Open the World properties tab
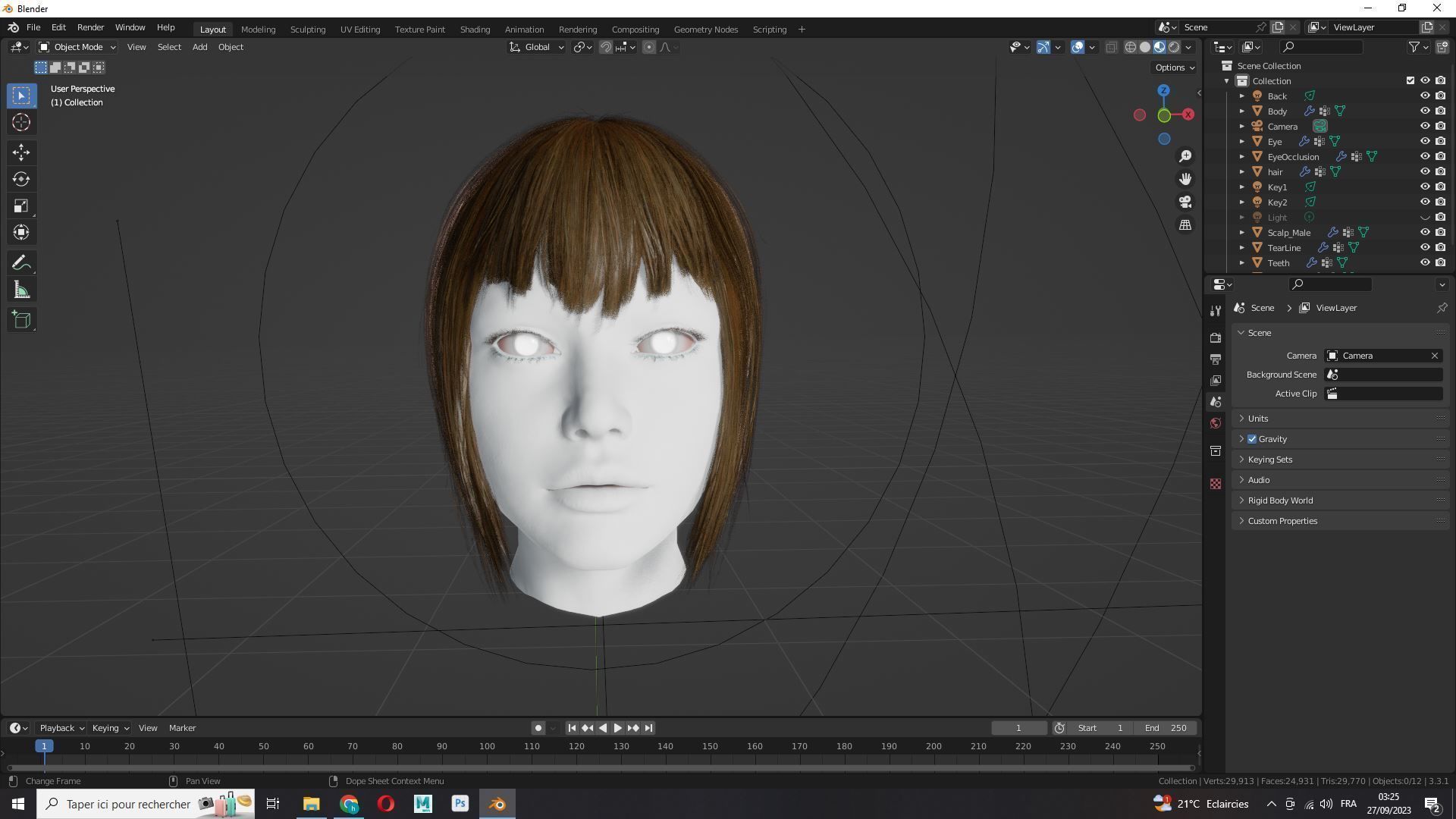 (x=1216, y=423)
